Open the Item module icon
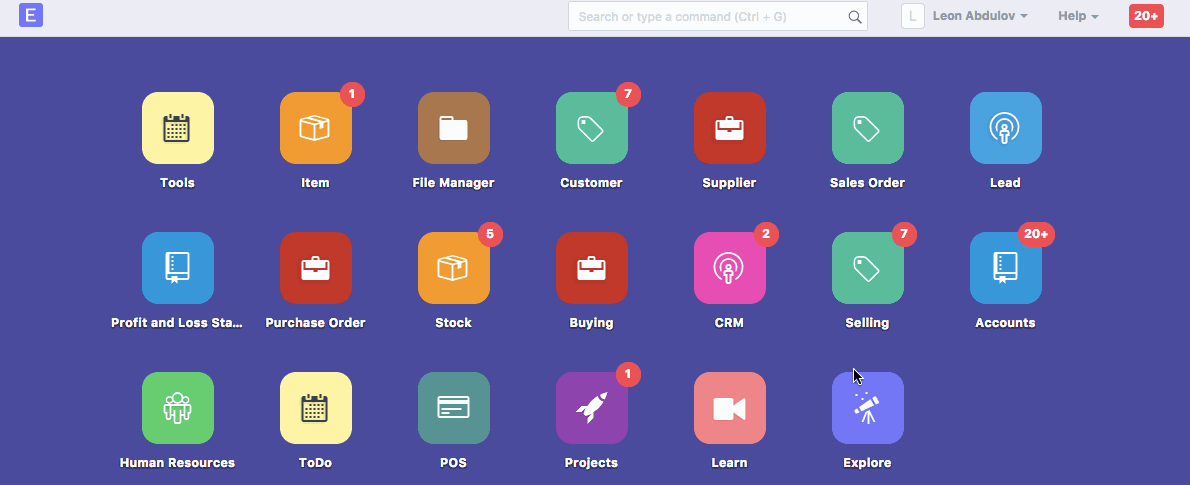 [x=315, y=128]
